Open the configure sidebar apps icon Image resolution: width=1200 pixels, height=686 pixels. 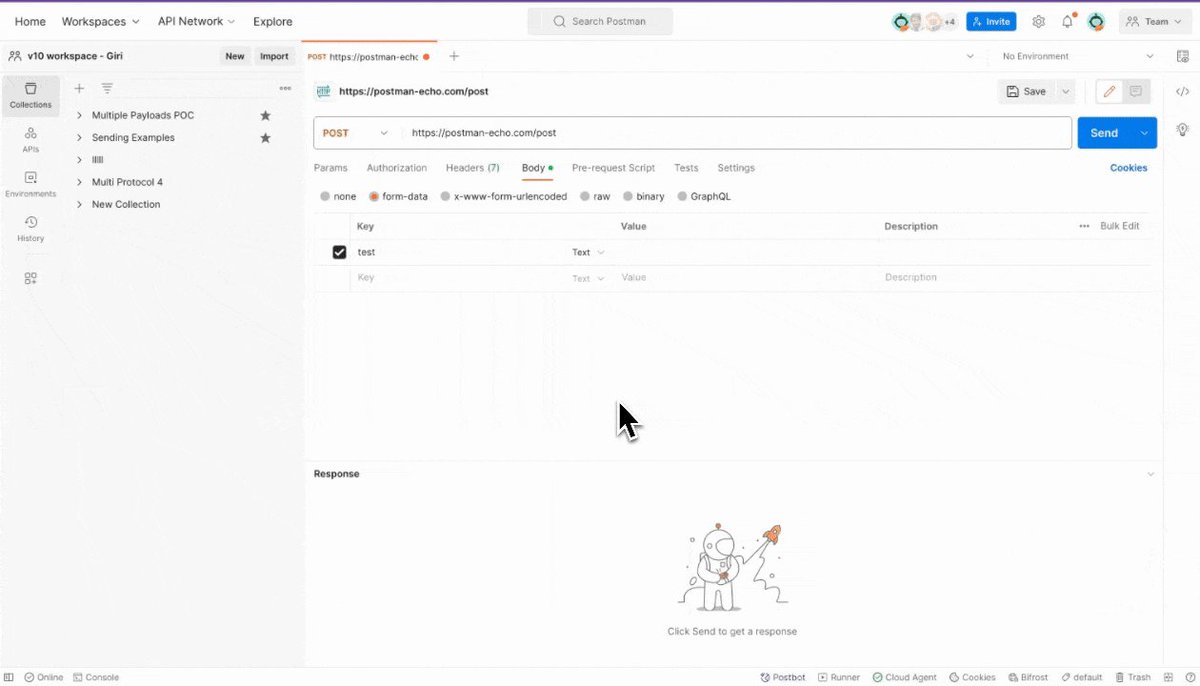pos(30,279)
